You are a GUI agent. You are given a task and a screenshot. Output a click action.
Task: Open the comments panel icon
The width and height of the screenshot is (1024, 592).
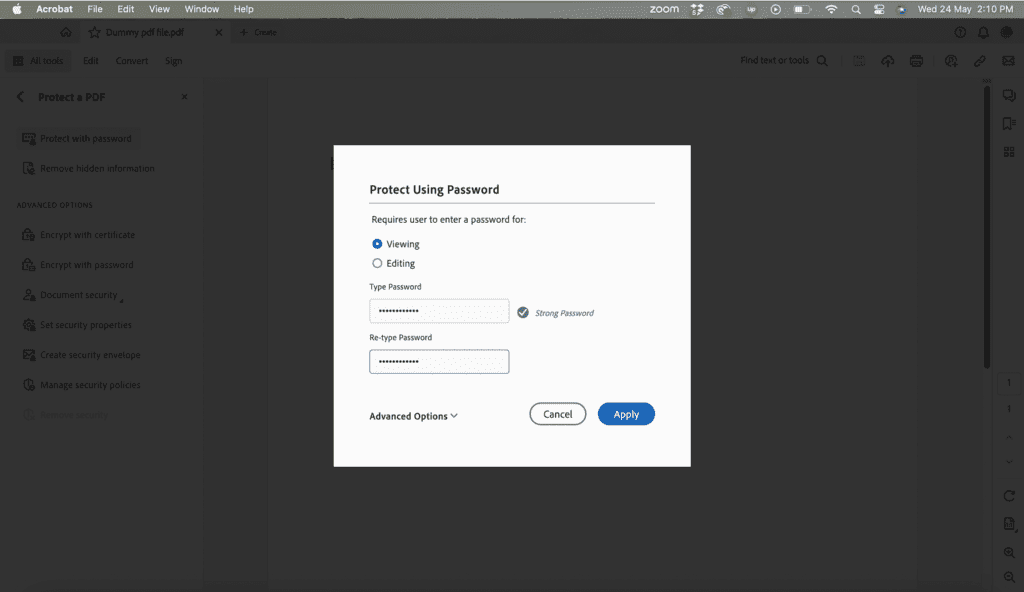tap(1008, 95)
